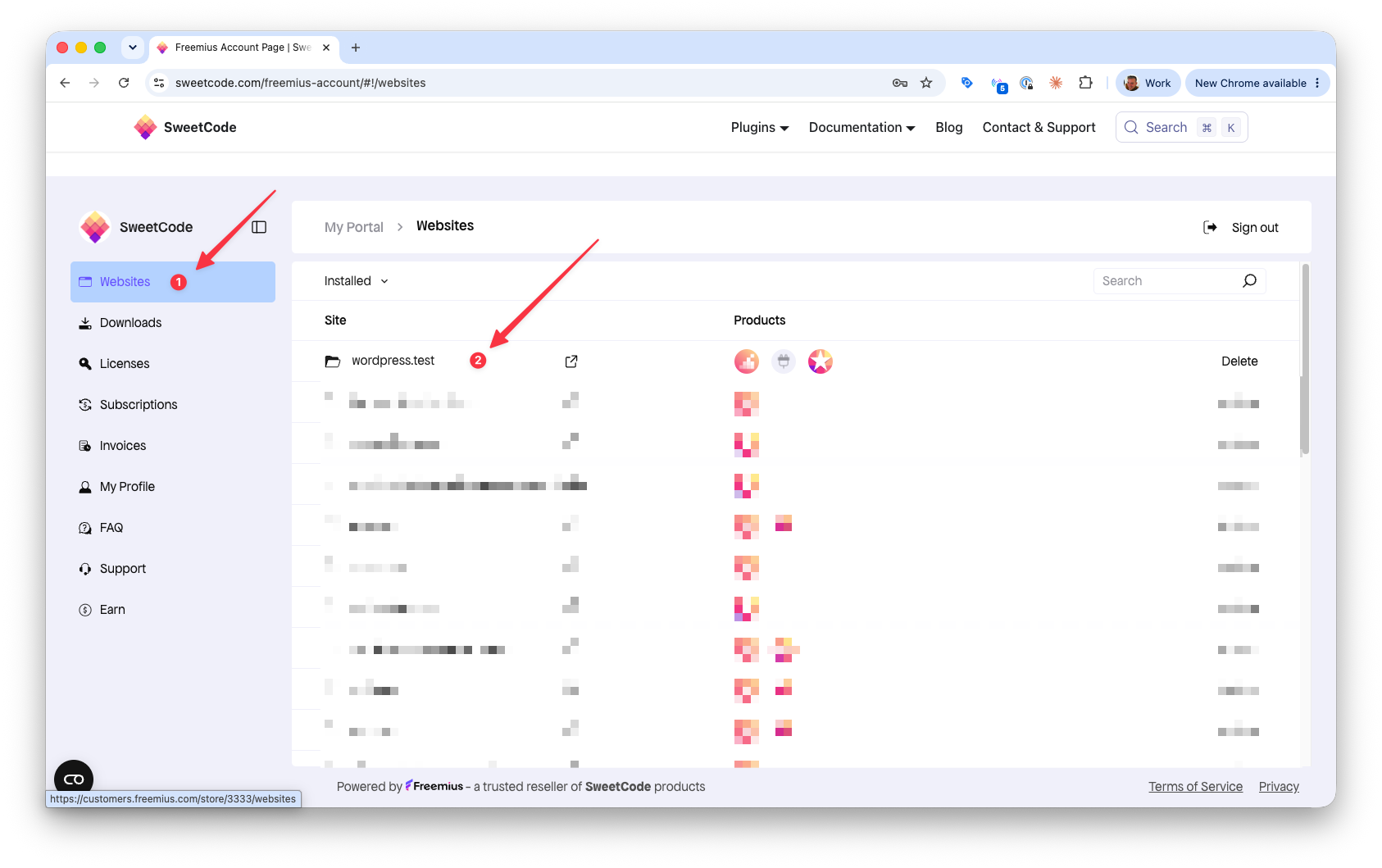Open the Blog page
The width and height of the screenshot is (1382, 868).
pyautogui.click(x=949, y=127)
